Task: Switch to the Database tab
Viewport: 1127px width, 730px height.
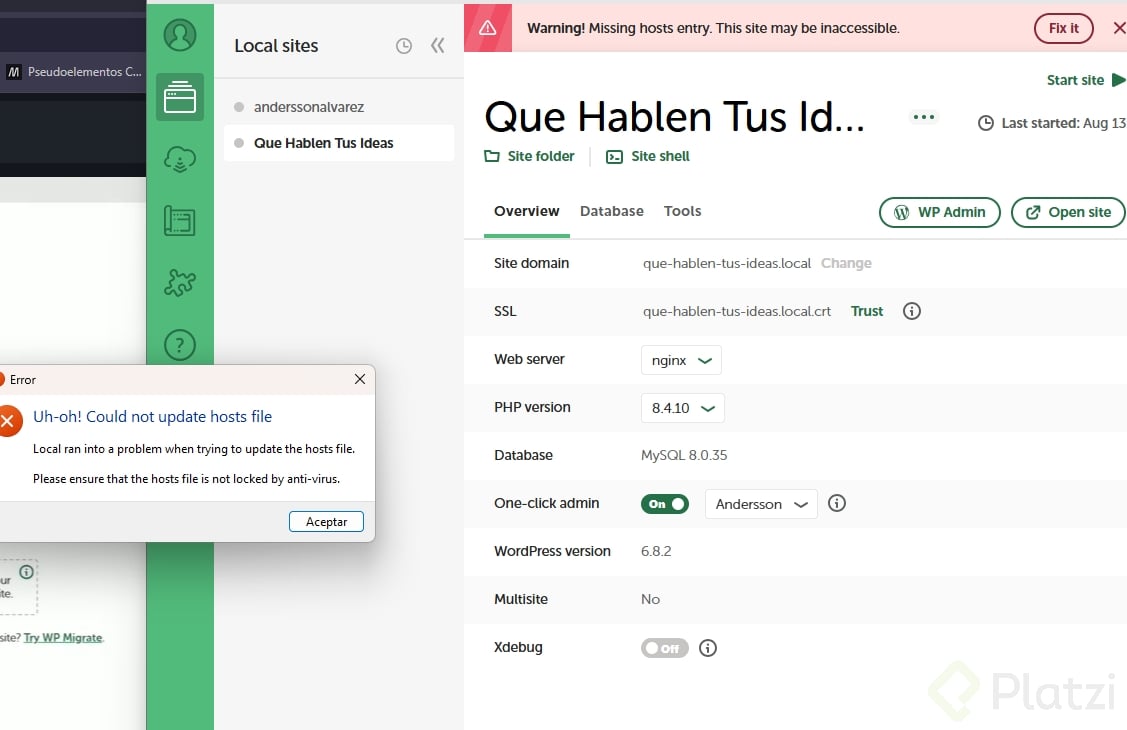Action: coord(612,211)
